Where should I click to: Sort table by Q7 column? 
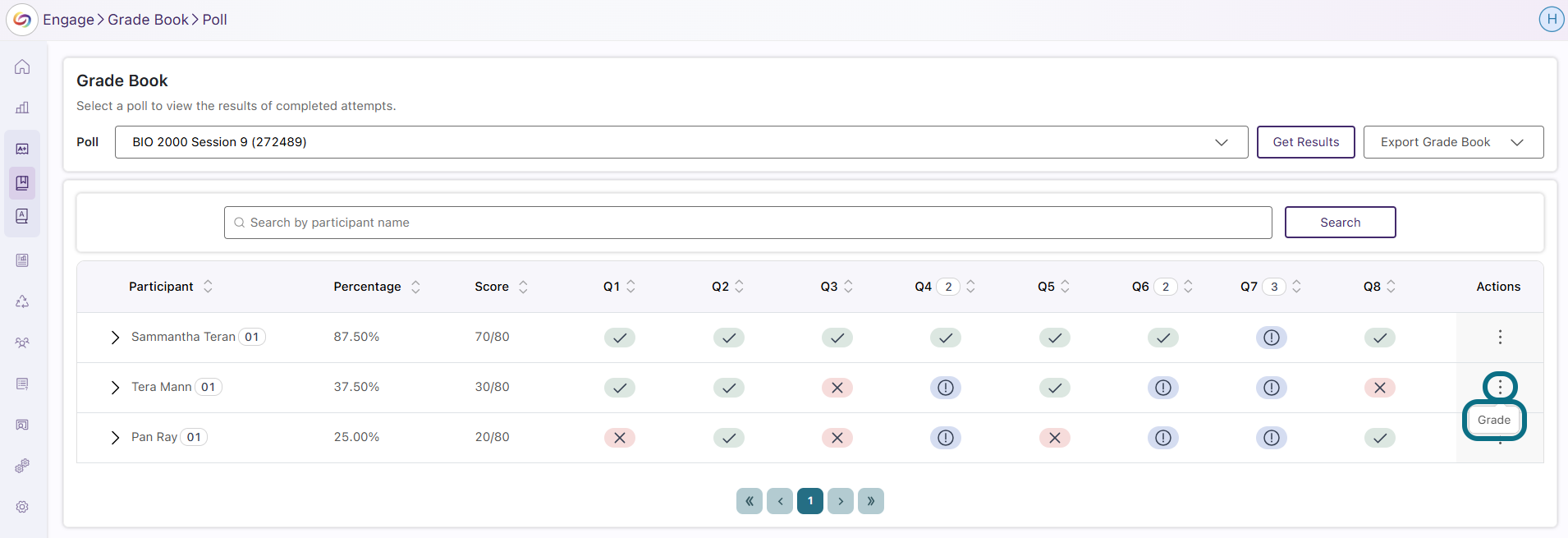click(x=1296, y=287)
